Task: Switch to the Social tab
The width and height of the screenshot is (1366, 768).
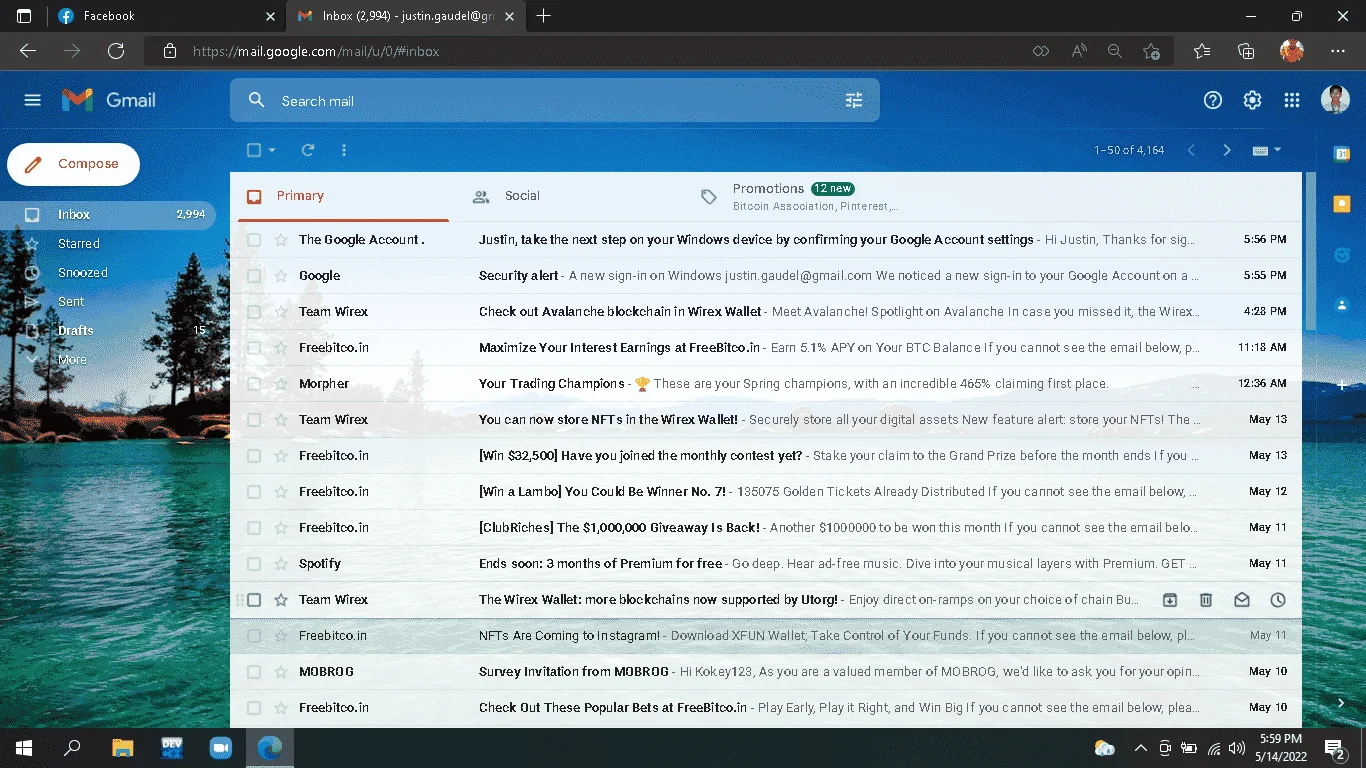Action: 570,196
